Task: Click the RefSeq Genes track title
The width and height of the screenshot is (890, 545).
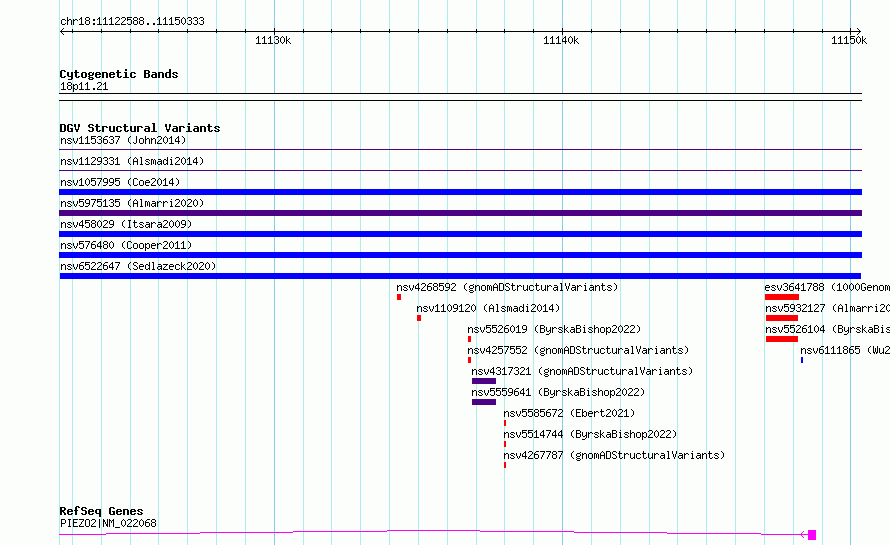Action: coord(101,511)
